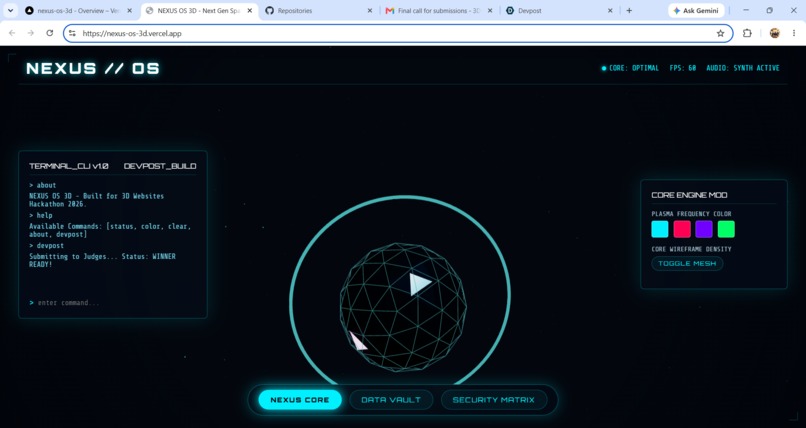Close the nexus-os-3d Overview tab
Viewport: 806px width, 428px height.
click(130, 10)
